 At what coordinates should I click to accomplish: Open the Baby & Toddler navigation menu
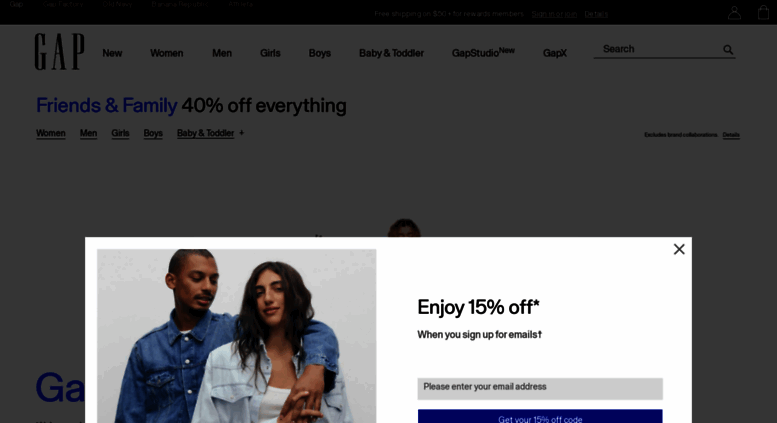391,53
